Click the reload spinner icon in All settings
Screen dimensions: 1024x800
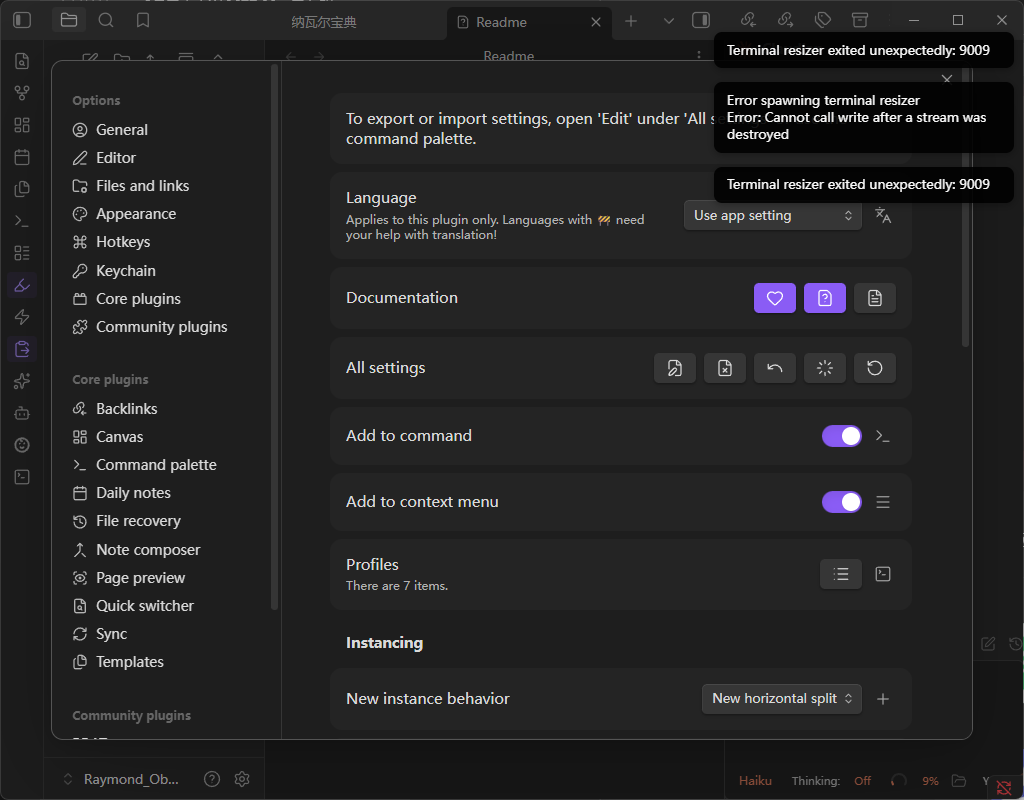[824, 368]
